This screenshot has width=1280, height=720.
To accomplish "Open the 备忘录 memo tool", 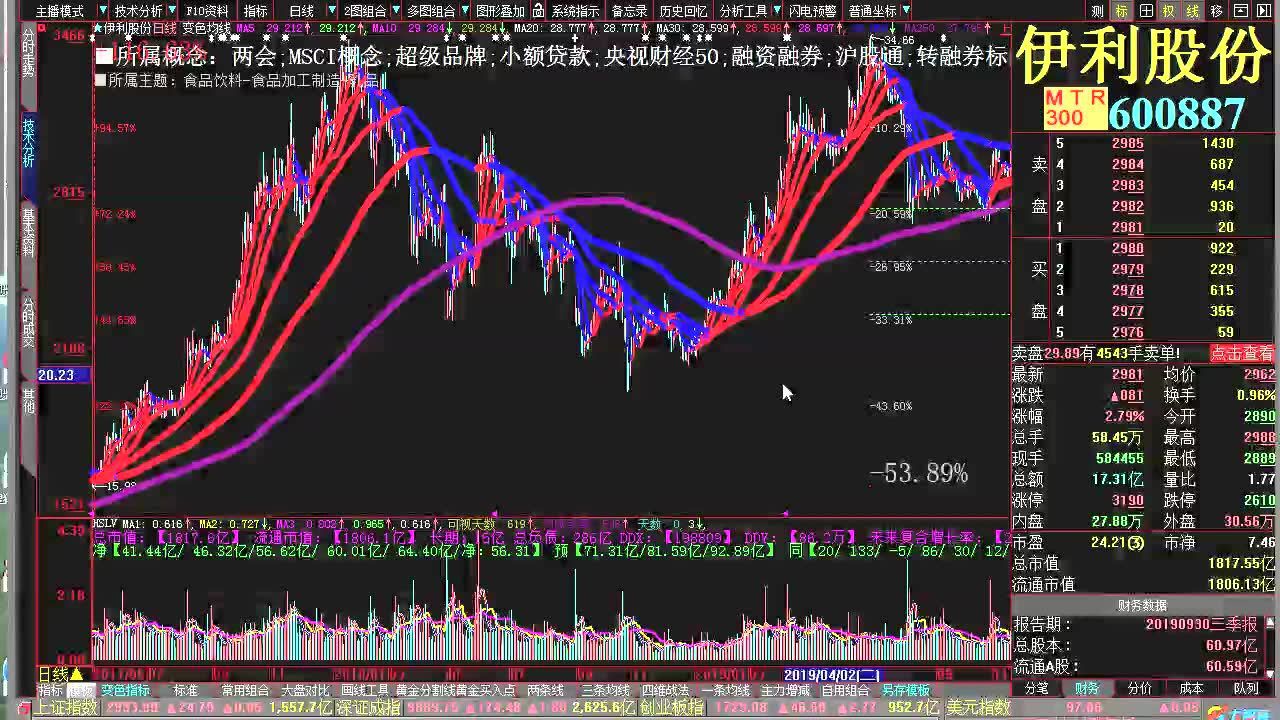I will (629, 11).
